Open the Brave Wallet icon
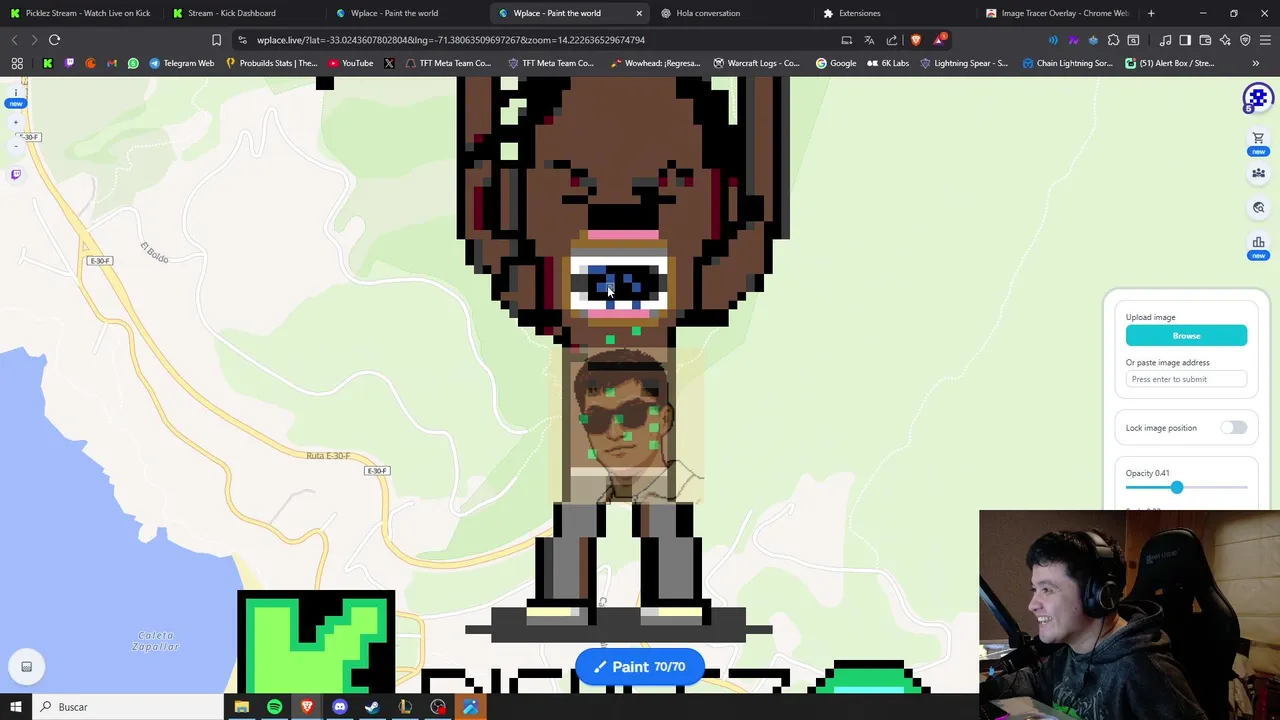 coord(1205,40)
